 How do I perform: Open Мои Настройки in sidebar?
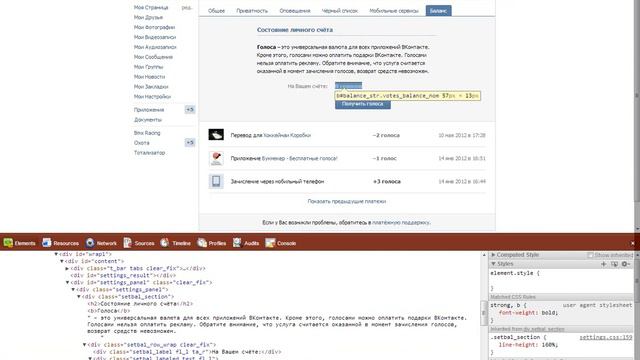pyautogui.click(x=152, y=96)
